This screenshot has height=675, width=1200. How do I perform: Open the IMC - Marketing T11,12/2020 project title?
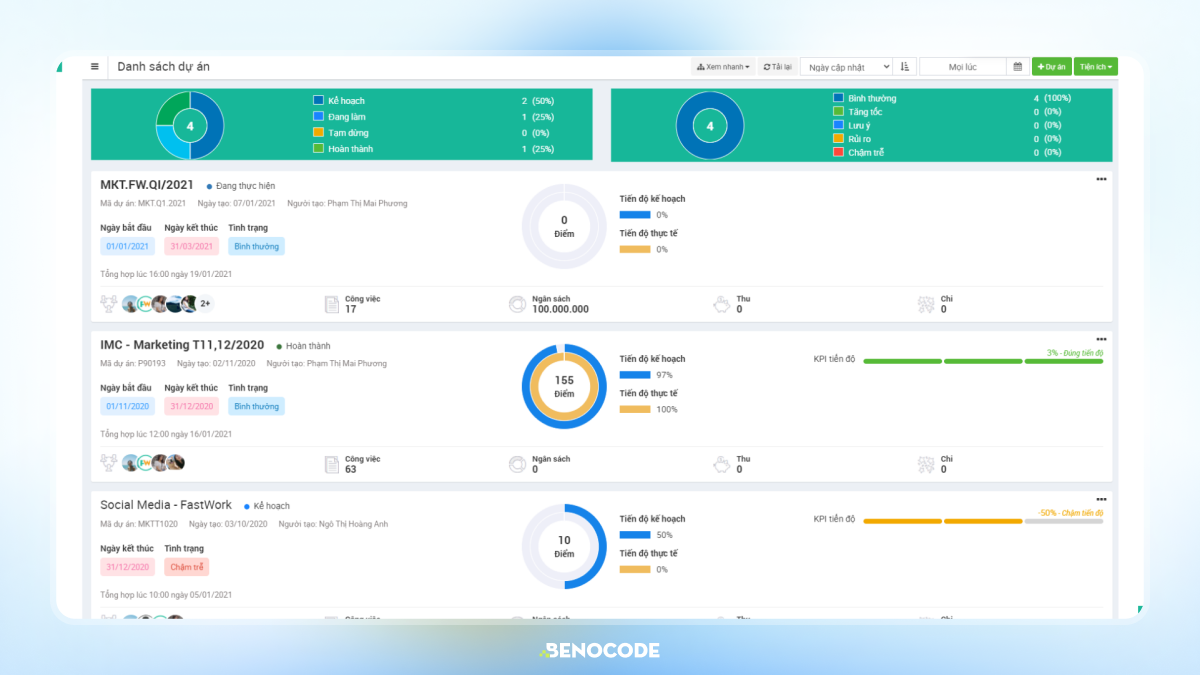click(182, 346)
